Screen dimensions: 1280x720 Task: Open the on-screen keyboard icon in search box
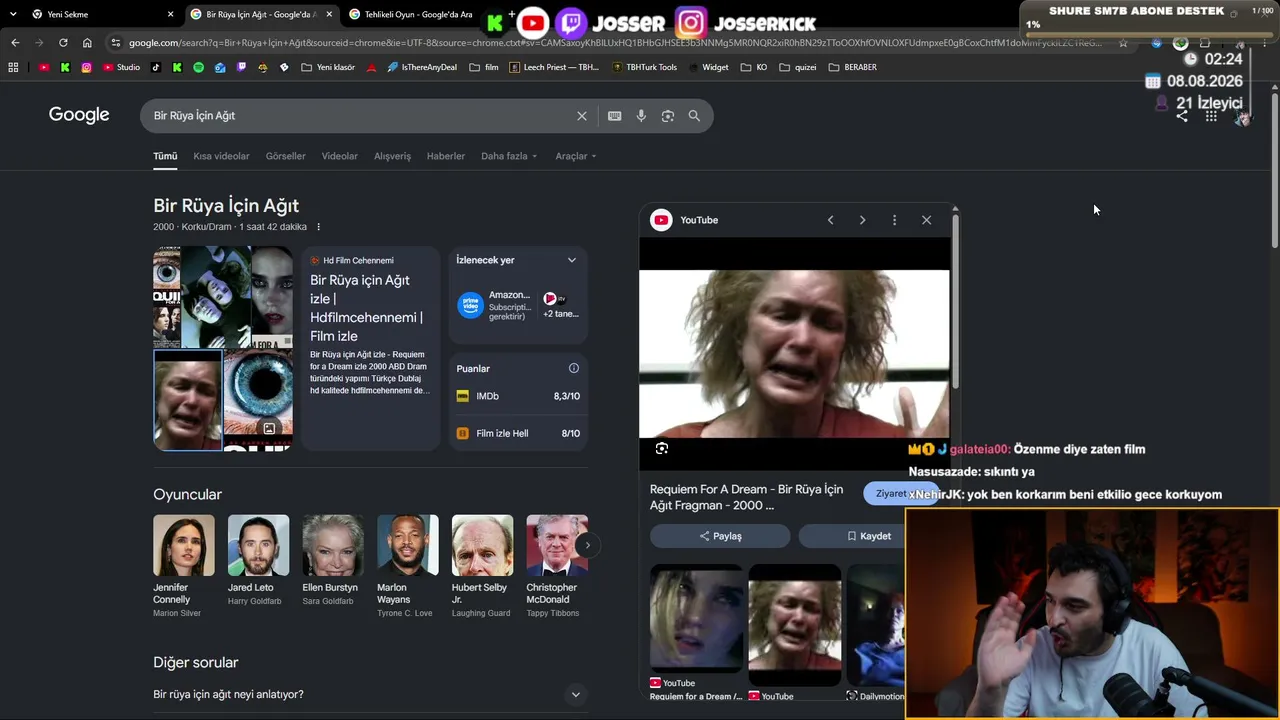point(615,116)
